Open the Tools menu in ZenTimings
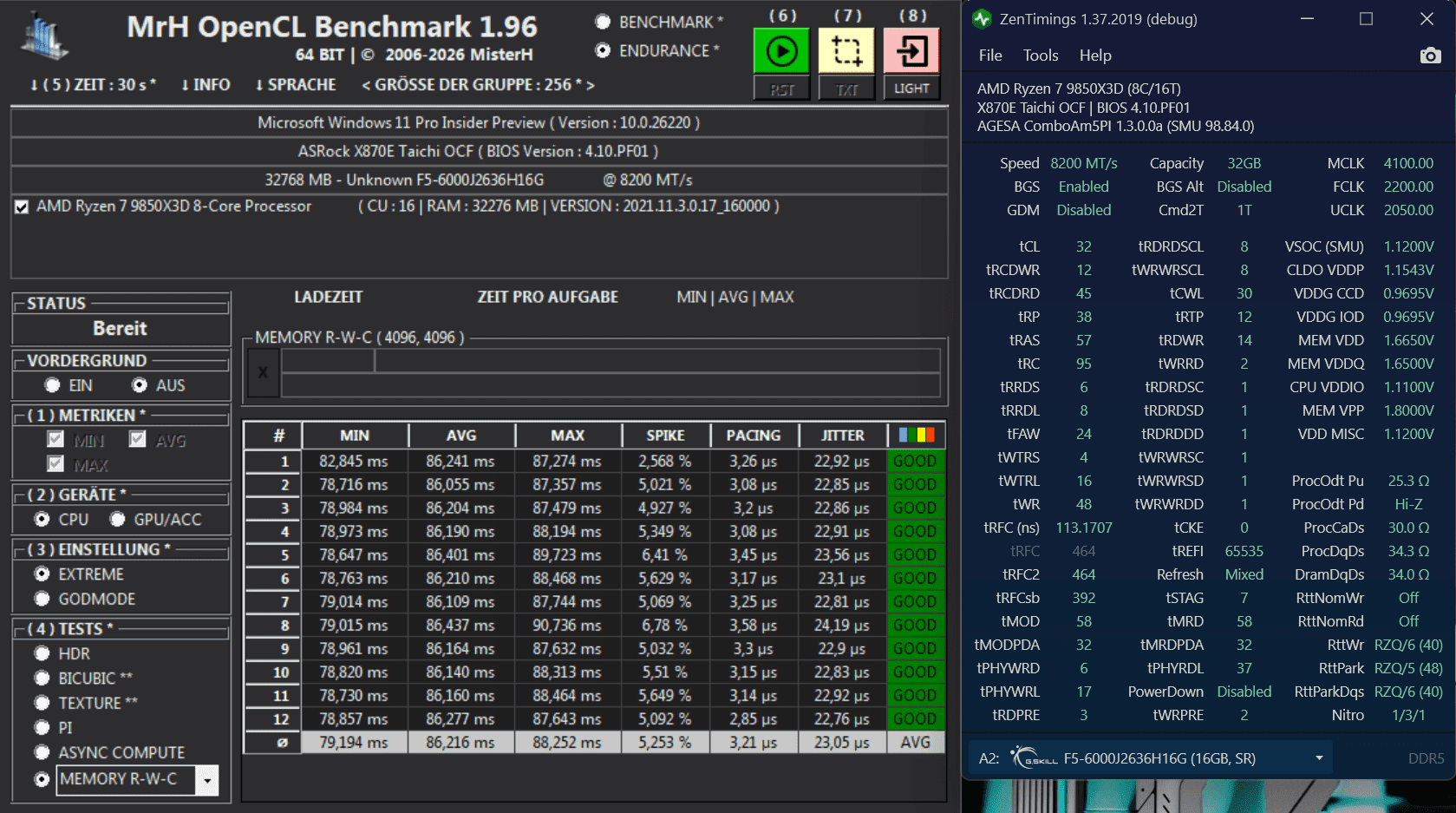1456x813 pixels. coord(1041,56)
